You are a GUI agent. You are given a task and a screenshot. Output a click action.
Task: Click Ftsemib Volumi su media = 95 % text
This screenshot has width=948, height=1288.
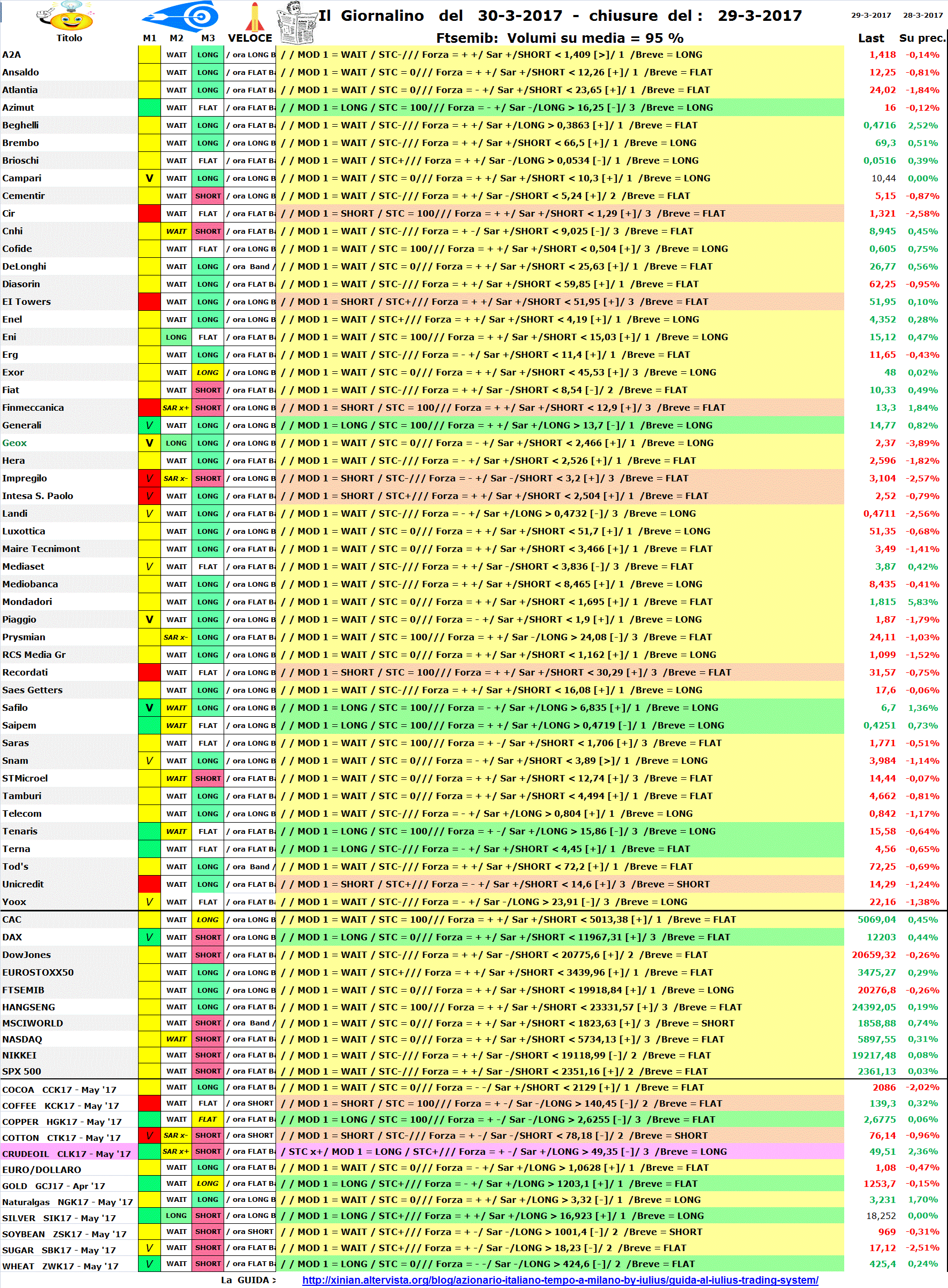click(x=560, y=38)
